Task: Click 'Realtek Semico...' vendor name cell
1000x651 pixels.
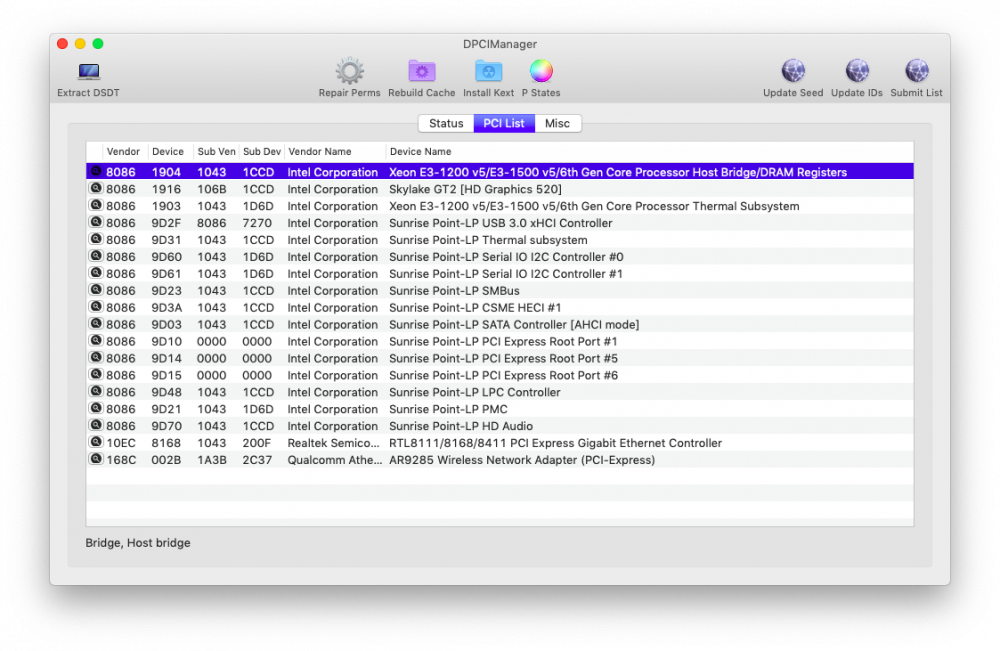Action: click(x=333, y=443)
